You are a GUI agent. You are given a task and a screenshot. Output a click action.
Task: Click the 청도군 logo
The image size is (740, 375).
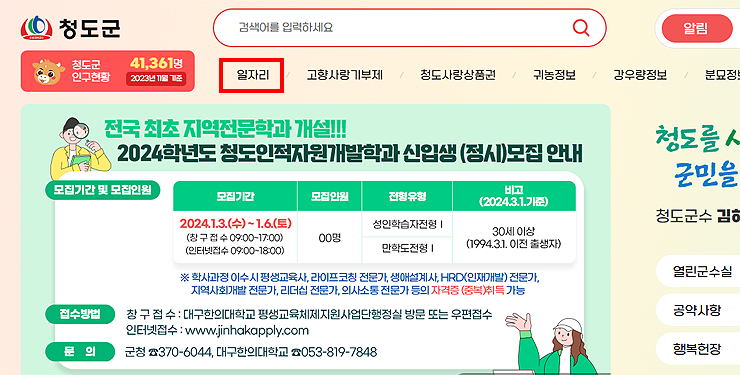(71, 28)
